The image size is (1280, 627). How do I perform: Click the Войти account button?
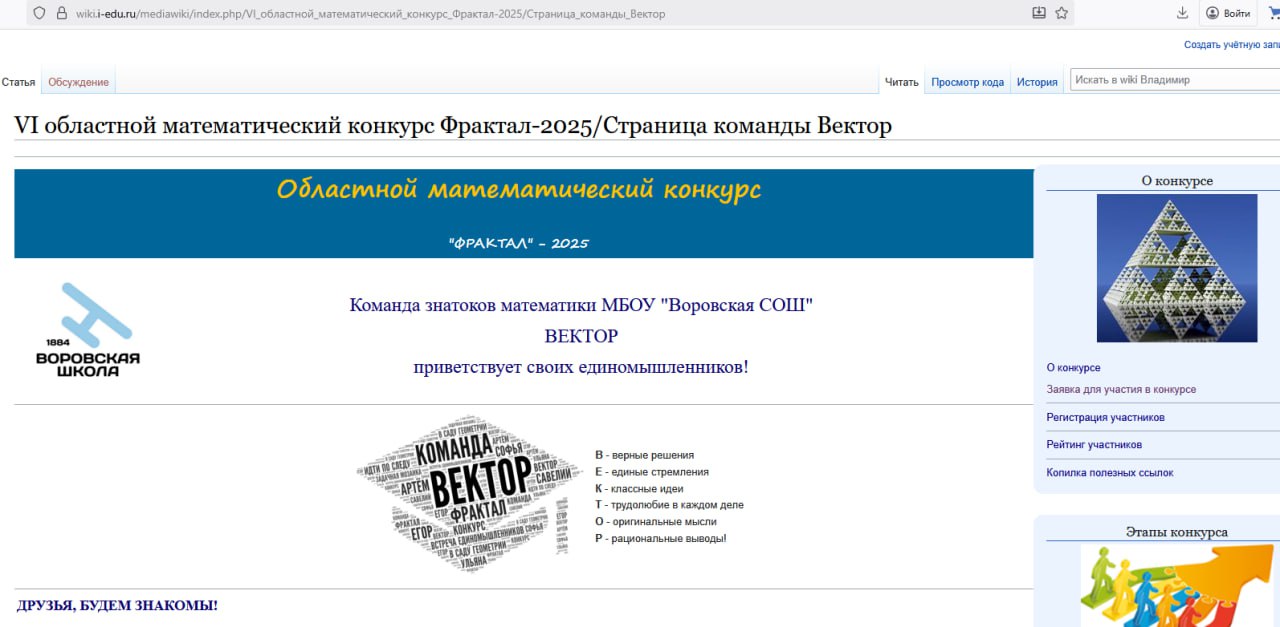coord(1229,13)
